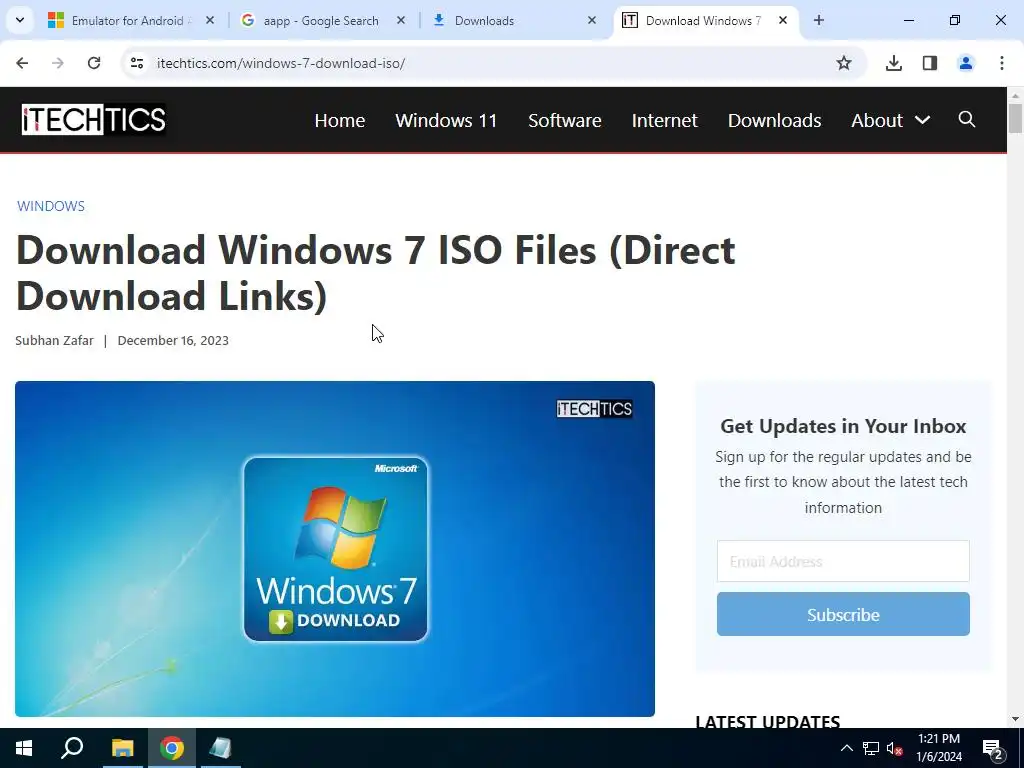Screen dimensions: 1024x768
Task: Show hidden system tray icons
Action: pos(846,748)
